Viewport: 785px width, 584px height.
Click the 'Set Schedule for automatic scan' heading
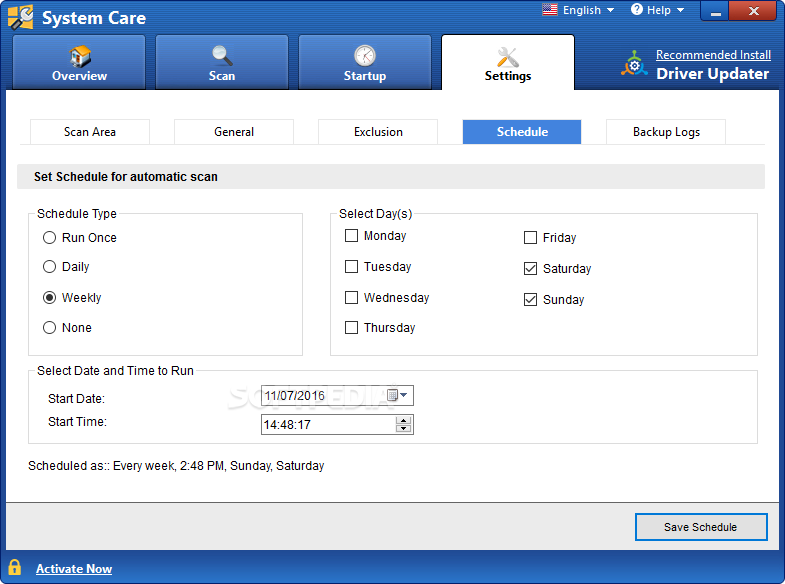pos(126,177)
